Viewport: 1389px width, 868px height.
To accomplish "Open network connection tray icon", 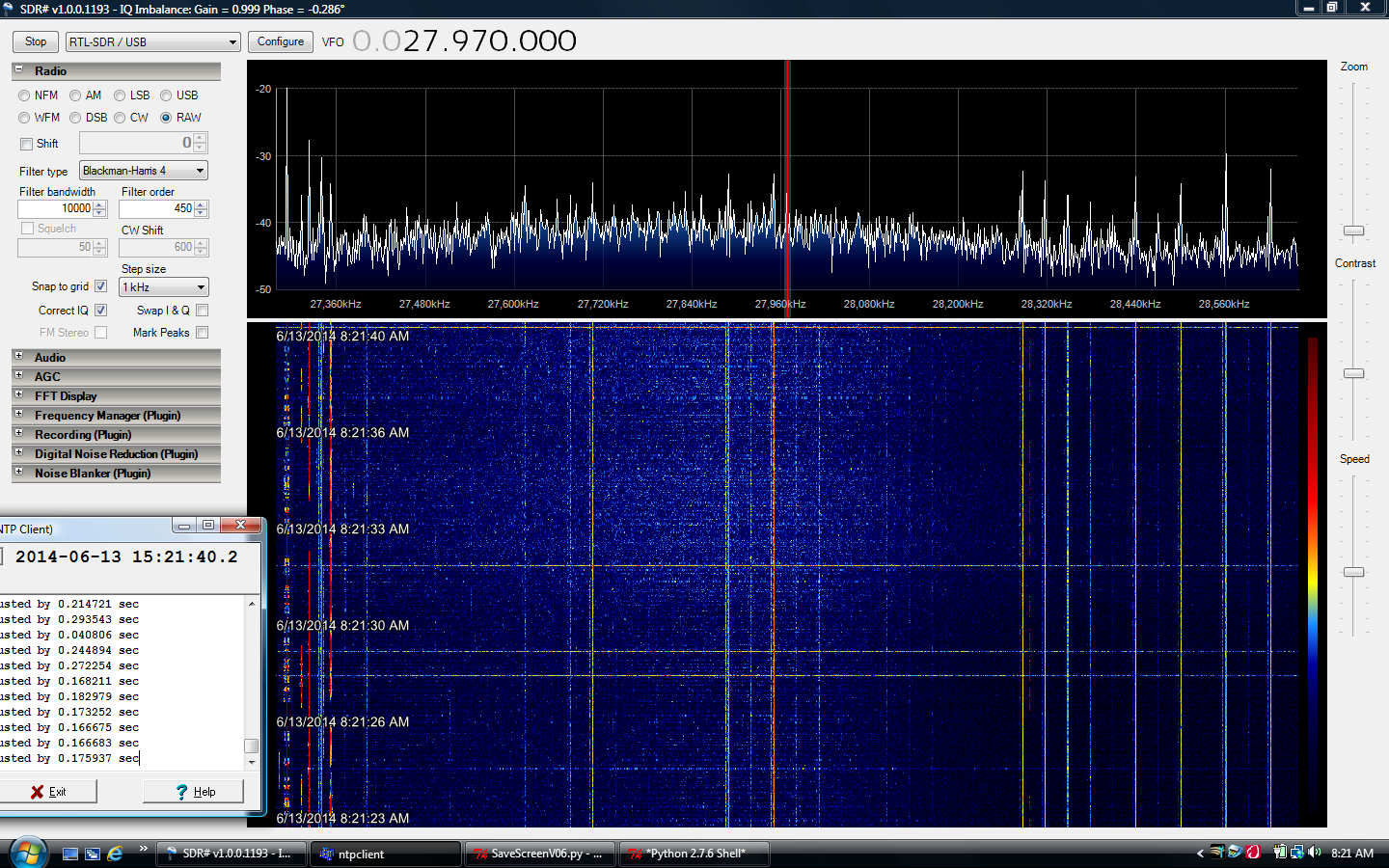I will [1297, 852].
